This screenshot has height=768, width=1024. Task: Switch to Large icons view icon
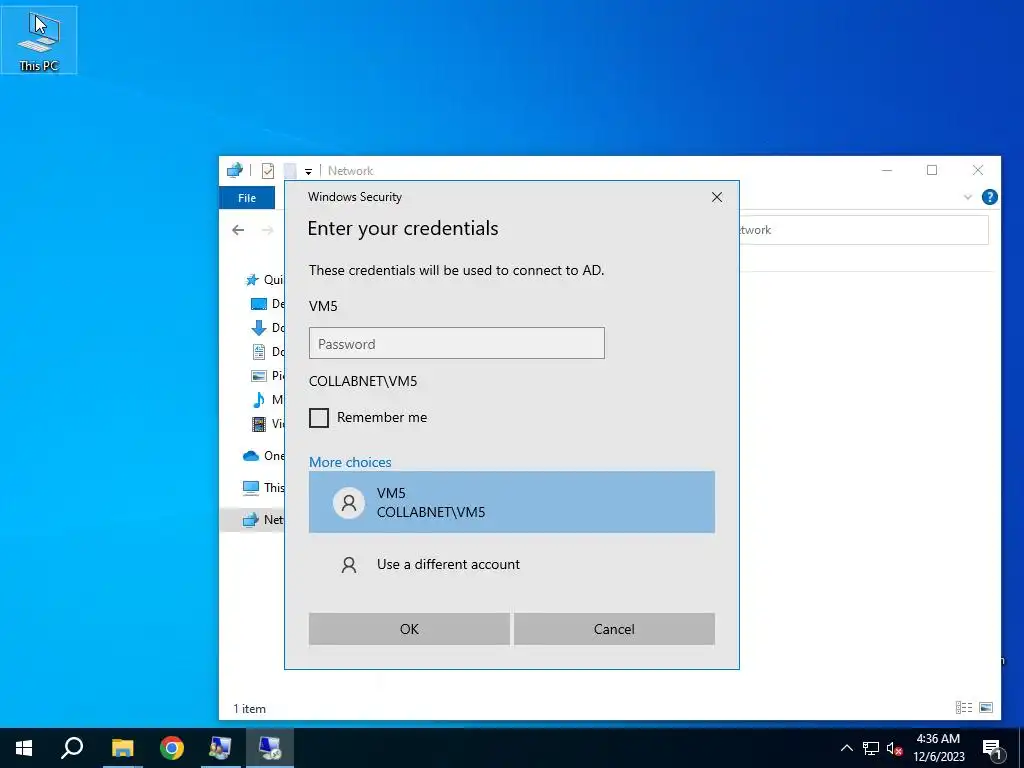(x=986, y=707)
